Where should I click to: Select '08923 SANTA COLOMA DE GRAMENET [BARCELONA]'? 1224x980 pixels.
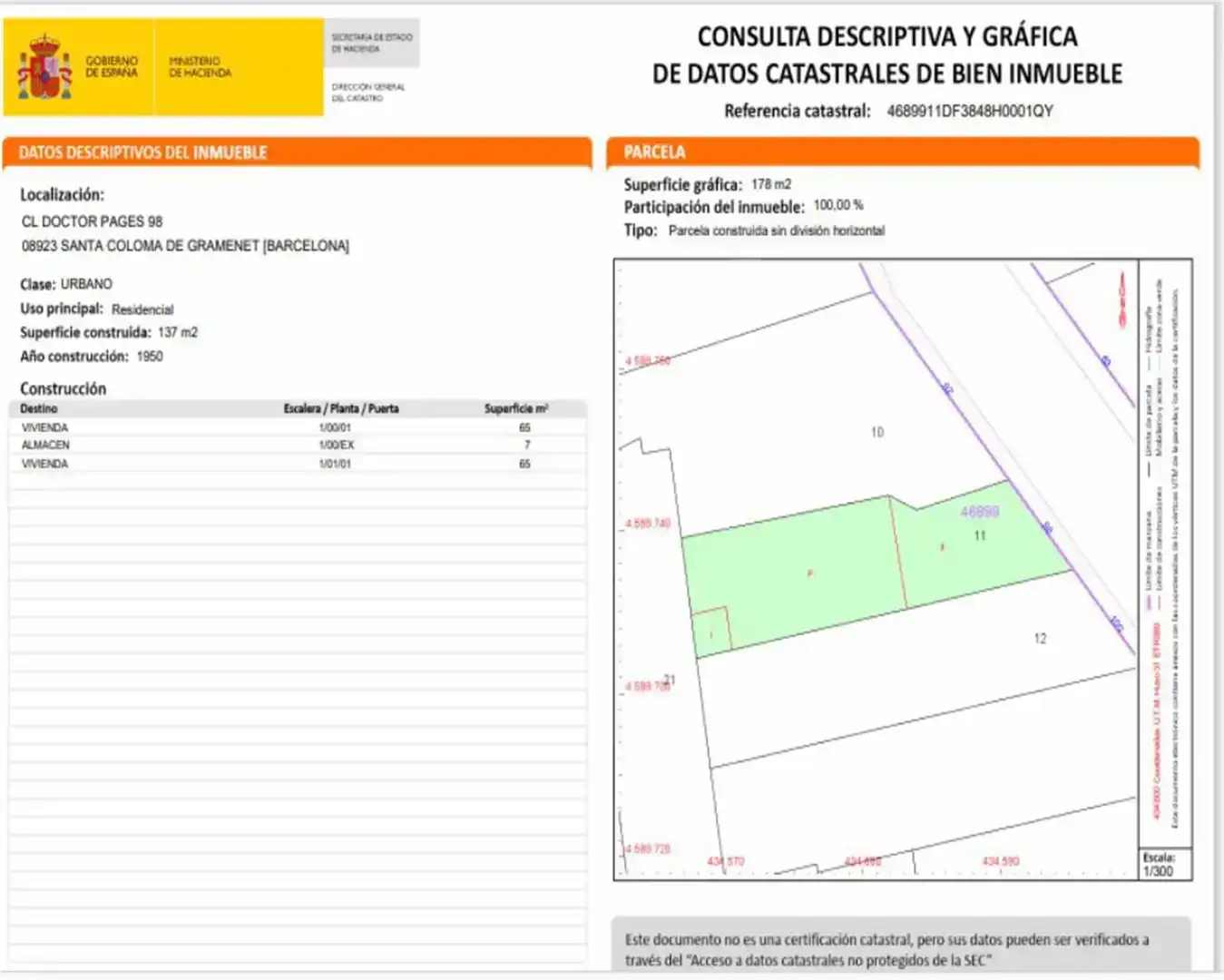185,246
